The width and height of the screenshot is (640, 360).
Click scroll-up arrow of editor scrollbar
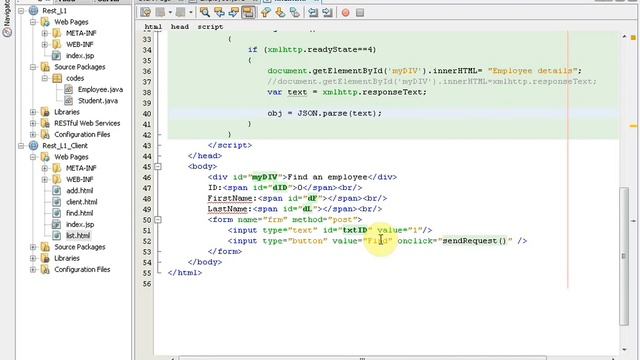coord(624,37)
